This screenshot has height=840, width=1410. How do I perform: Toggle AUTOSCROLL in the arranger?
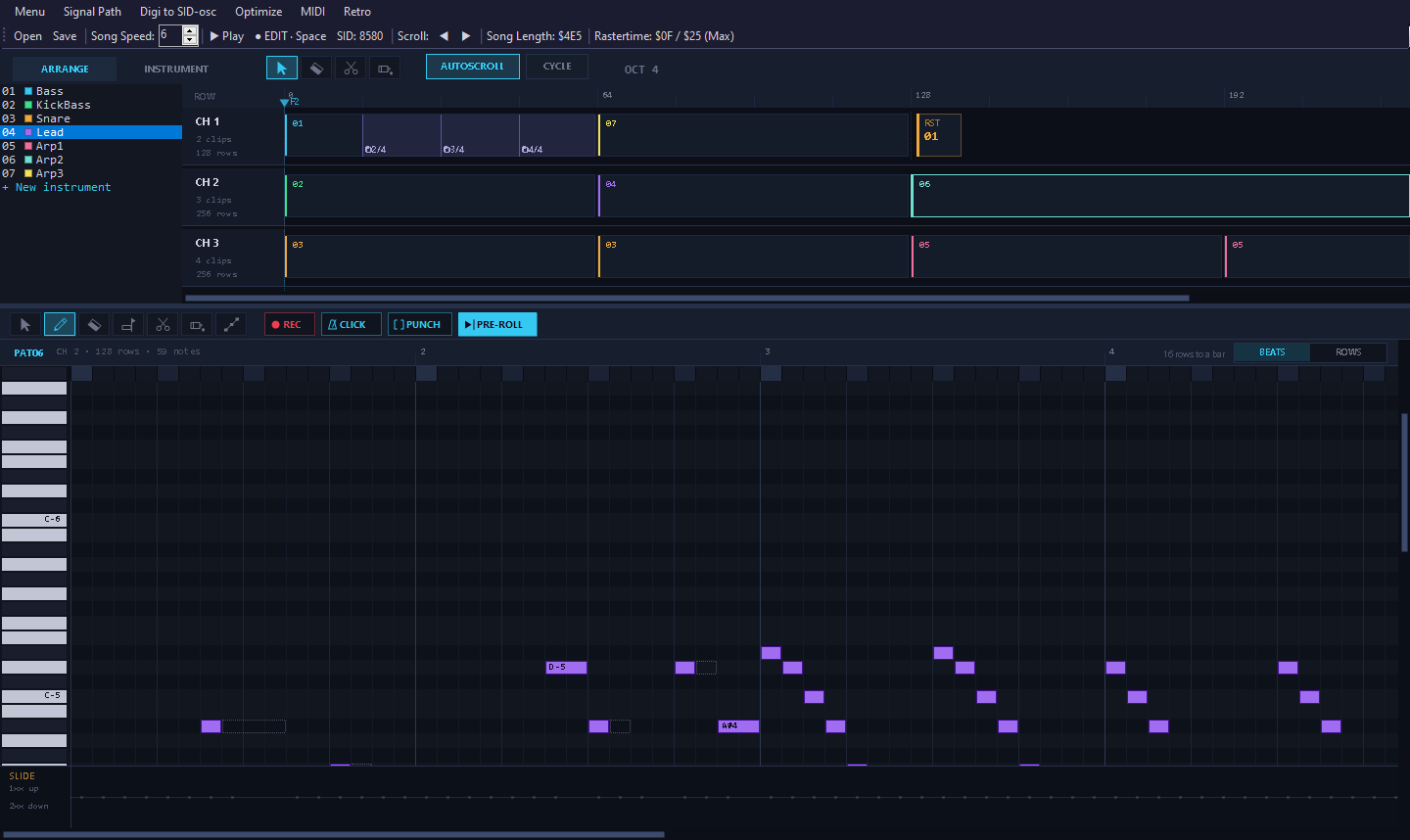(x=473, y=67)
